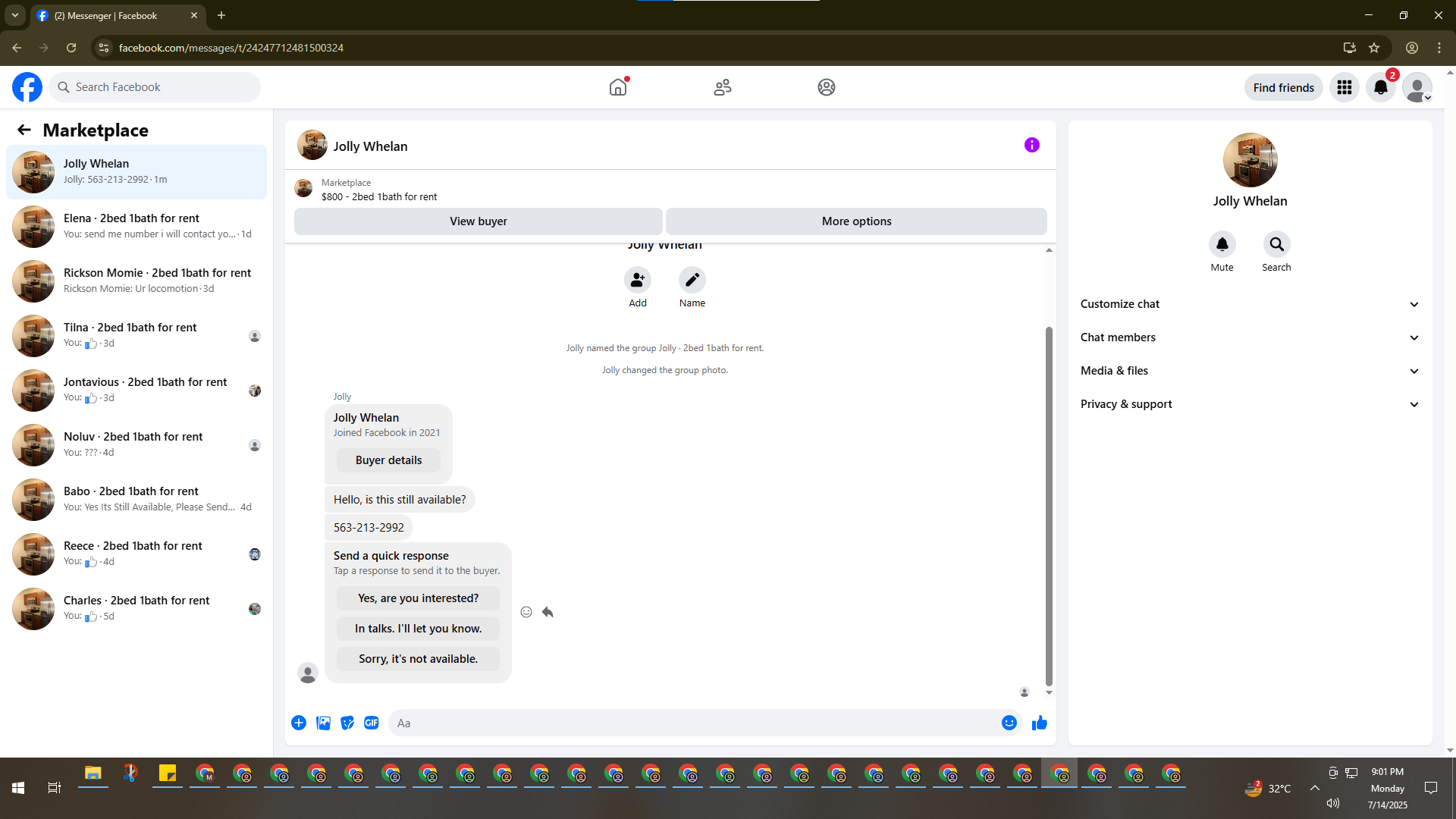Go to the Facebook Home tab

click(618, 87)
